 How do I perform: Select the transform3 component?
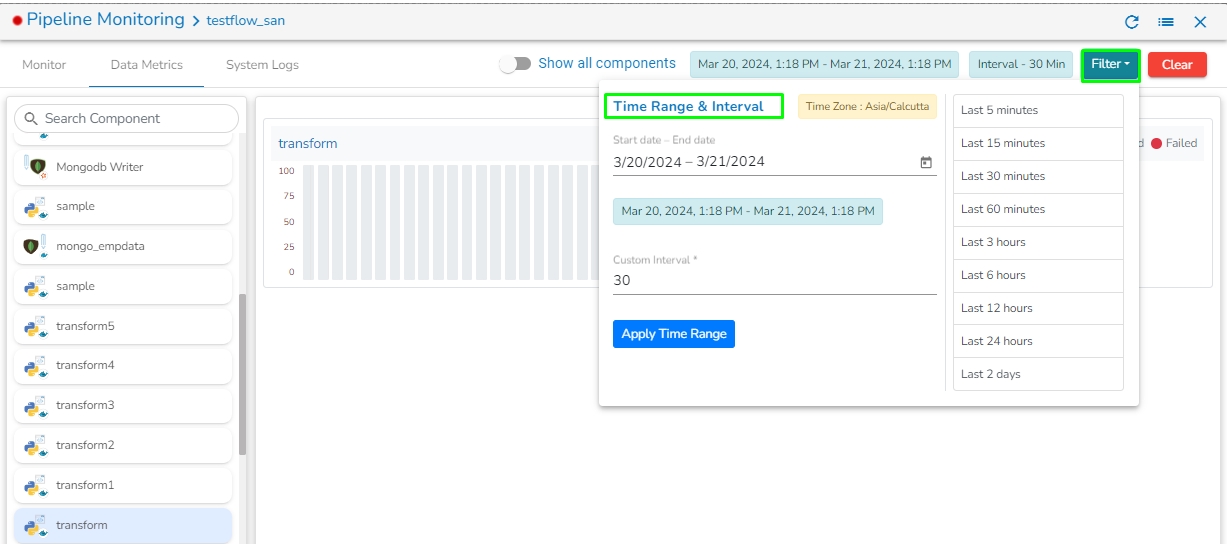(123, 405)
